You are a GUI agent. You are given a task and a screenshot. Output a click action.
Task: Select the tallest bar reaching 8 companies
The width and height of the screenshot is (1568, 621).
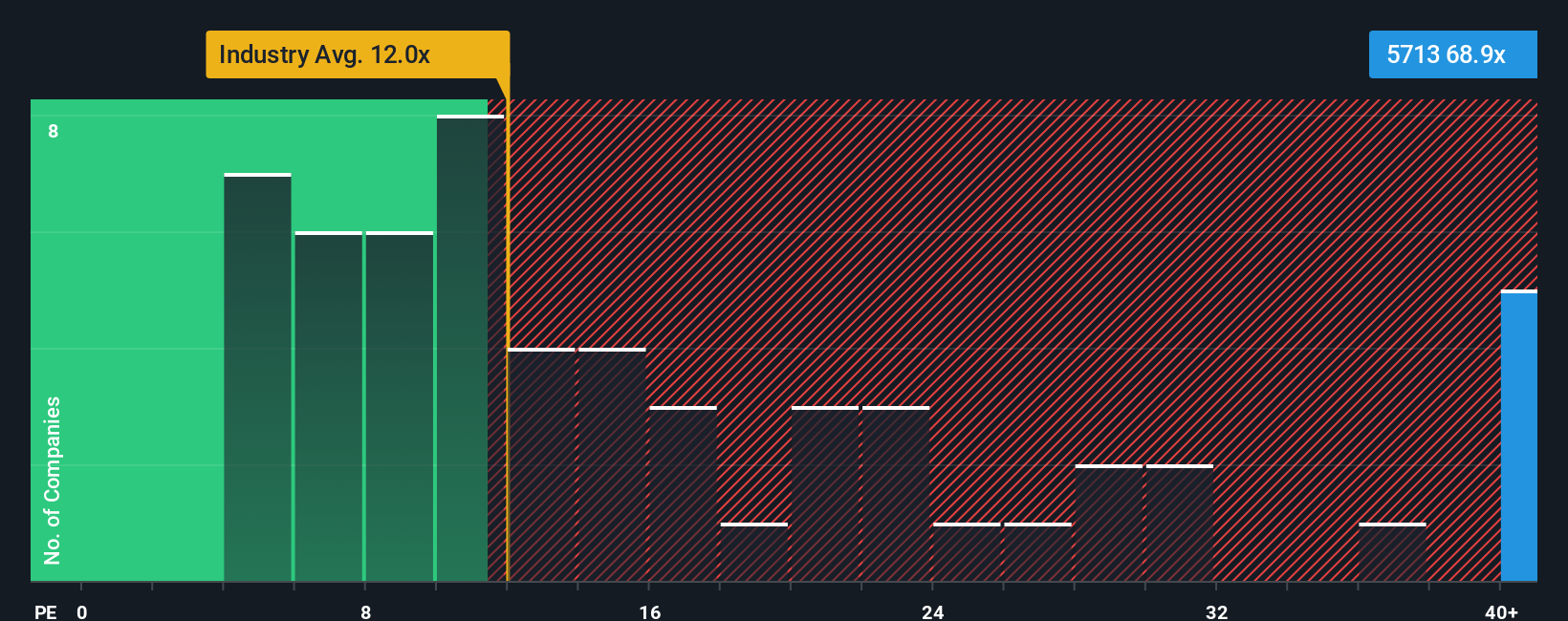[x=470, y=349]
